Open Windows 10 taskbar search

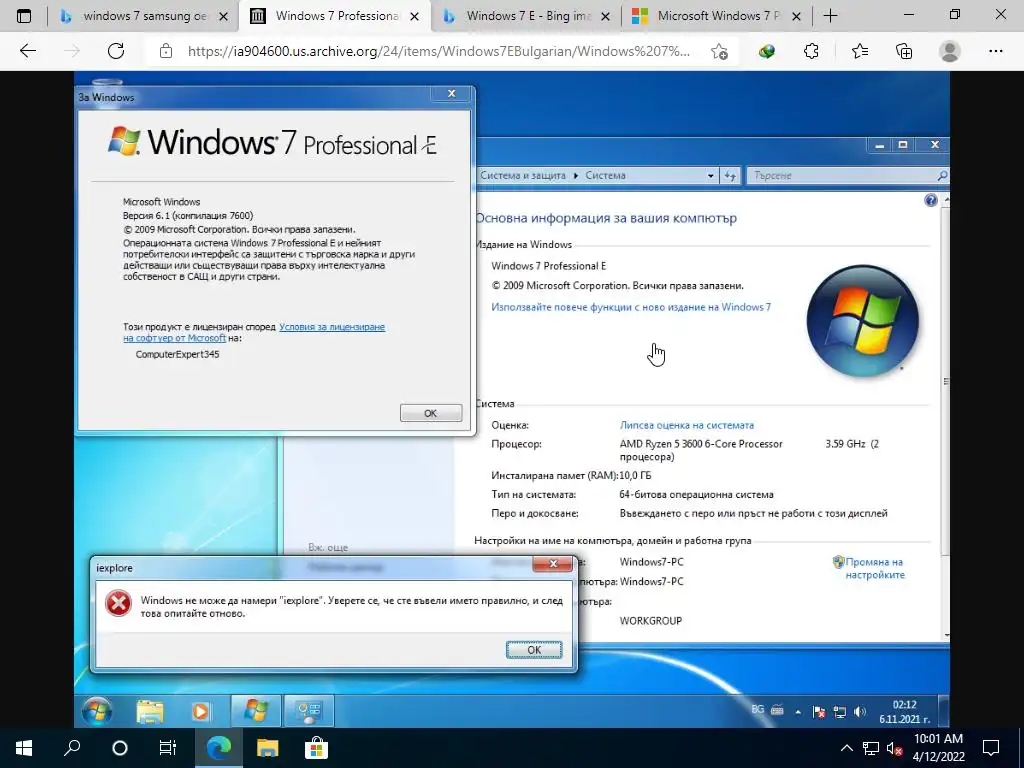click(72, 748)
